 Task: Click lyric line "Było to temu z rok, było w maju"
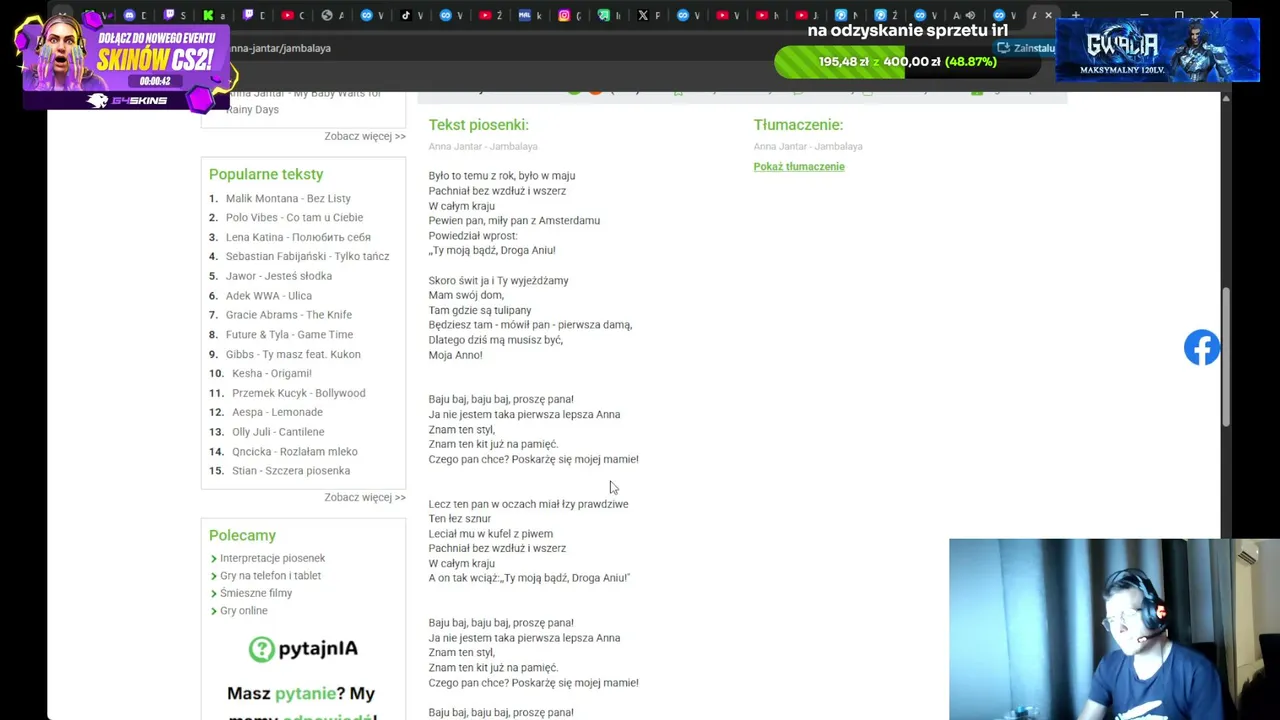502,176
